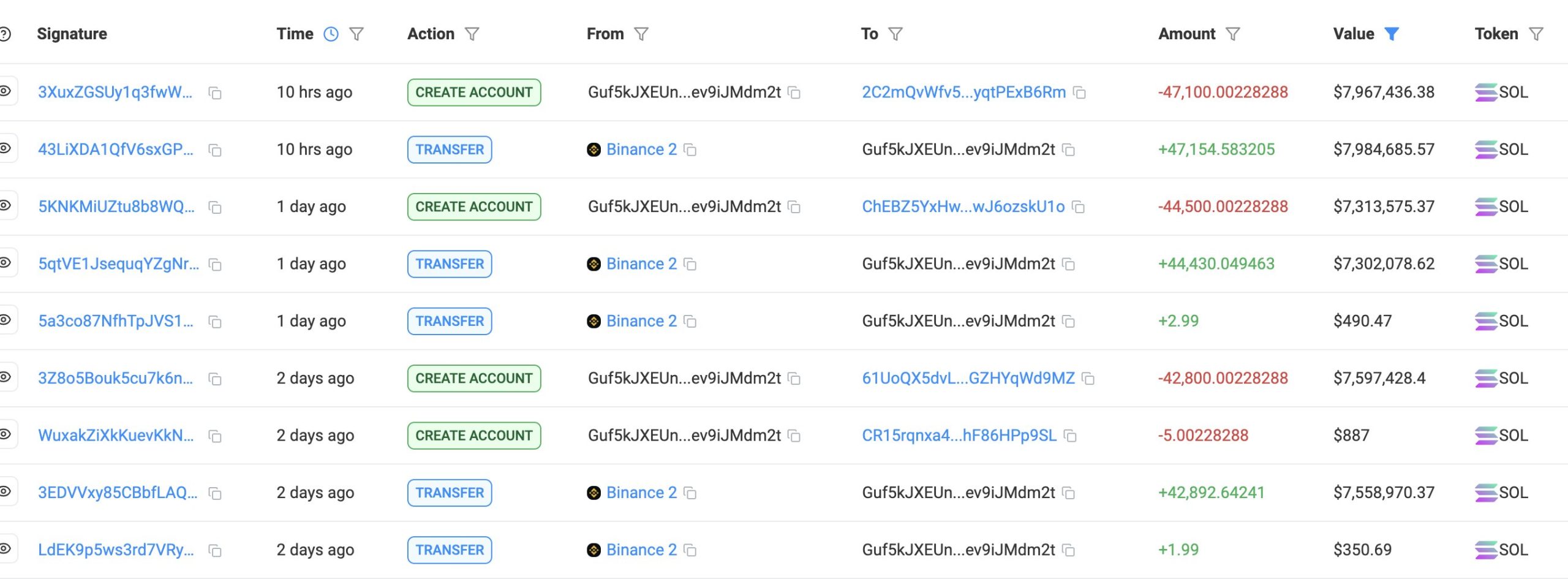Viewport: 1568px width, 579px height.
Task: Toggle the eye icon for WuxakZiXkKuevKkN row
Action: click(x=5, y=434)
